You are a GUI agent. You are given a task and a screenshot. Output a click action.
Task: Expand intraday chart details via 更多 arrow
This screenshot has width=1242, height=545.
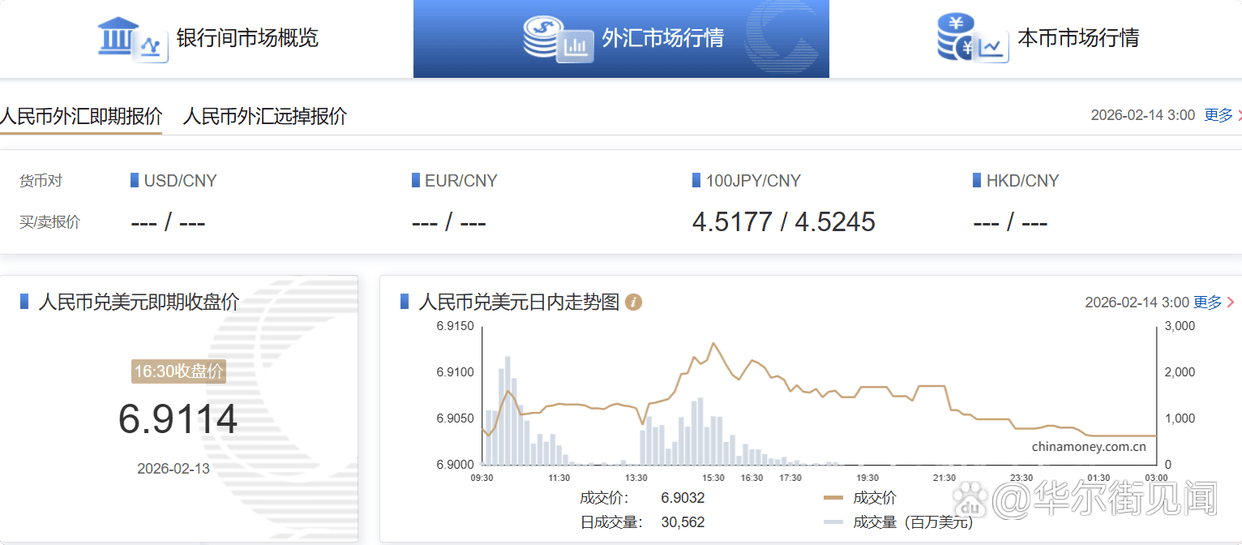1213,302
